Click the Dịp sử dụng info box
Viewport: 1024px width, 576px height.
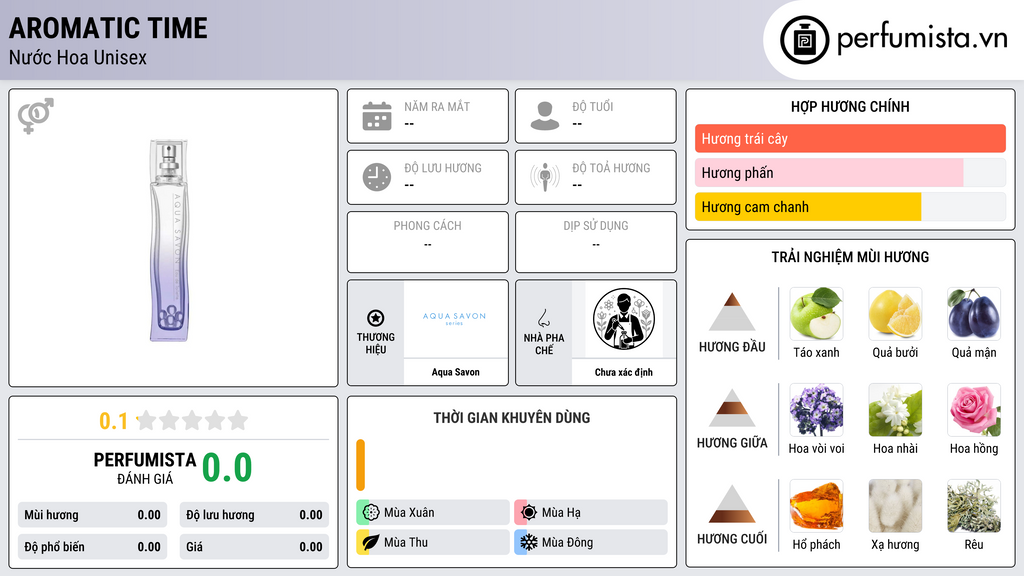(596, 242)
